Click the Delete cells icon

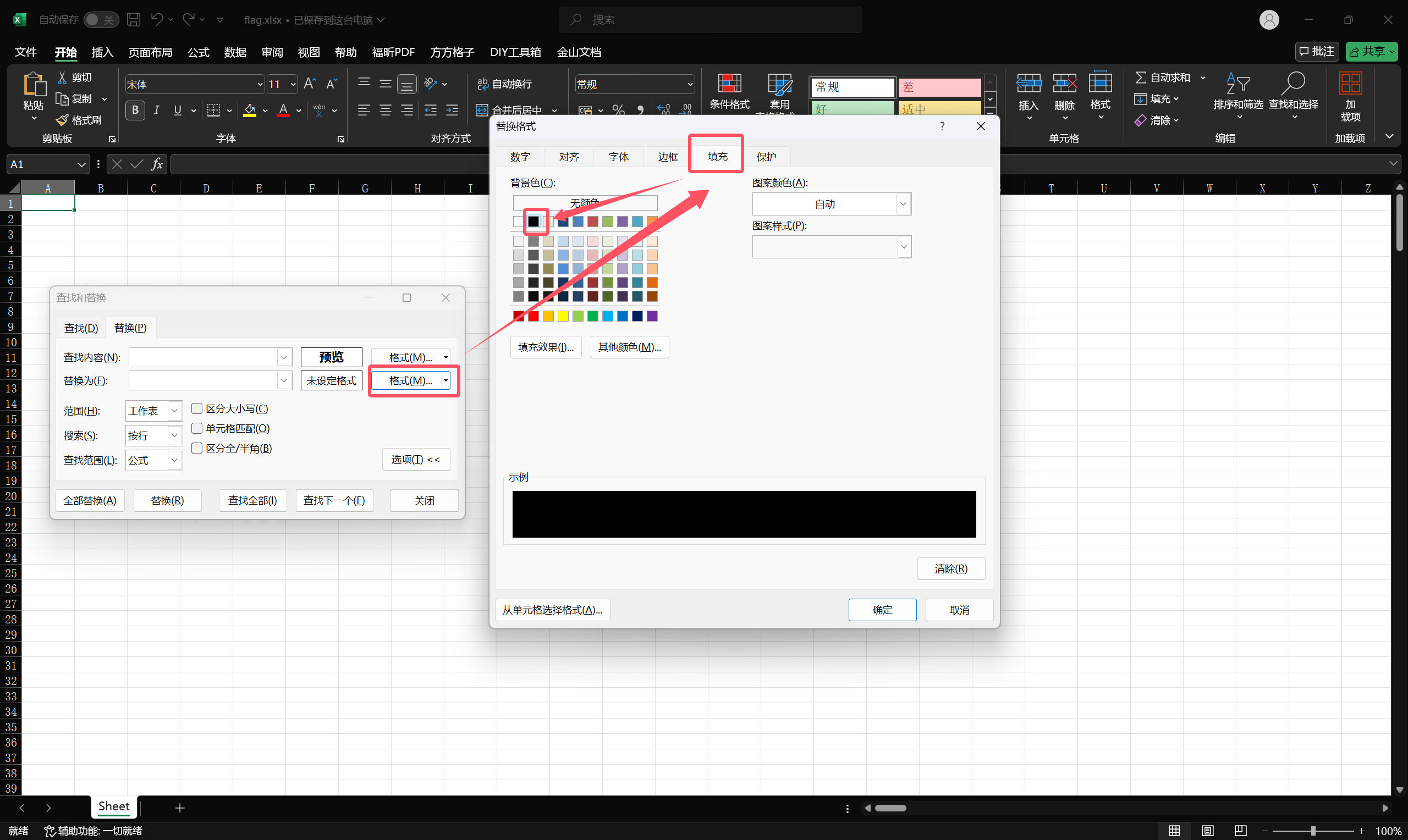click(x=1064, y=83)
